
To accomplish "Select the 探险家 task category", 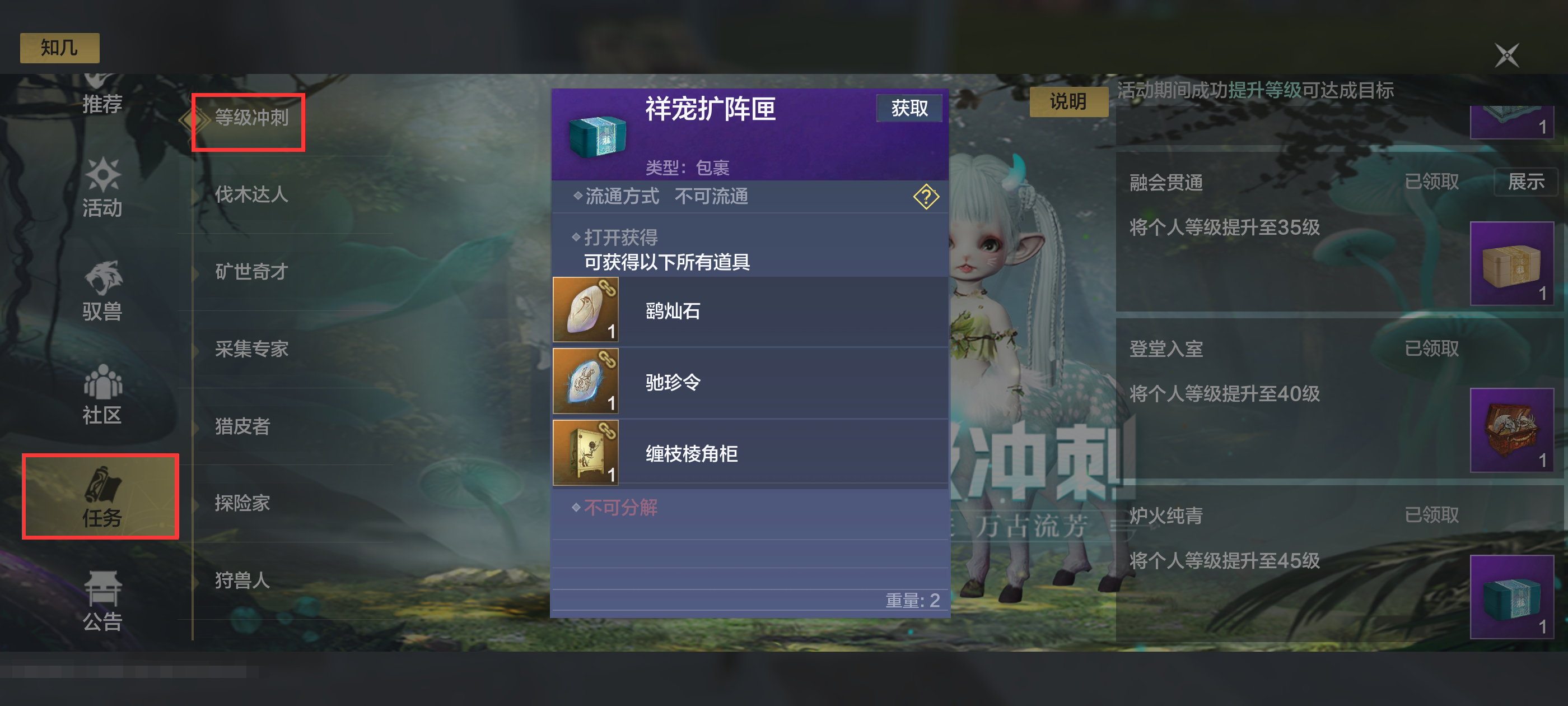I will coord(242,503).
